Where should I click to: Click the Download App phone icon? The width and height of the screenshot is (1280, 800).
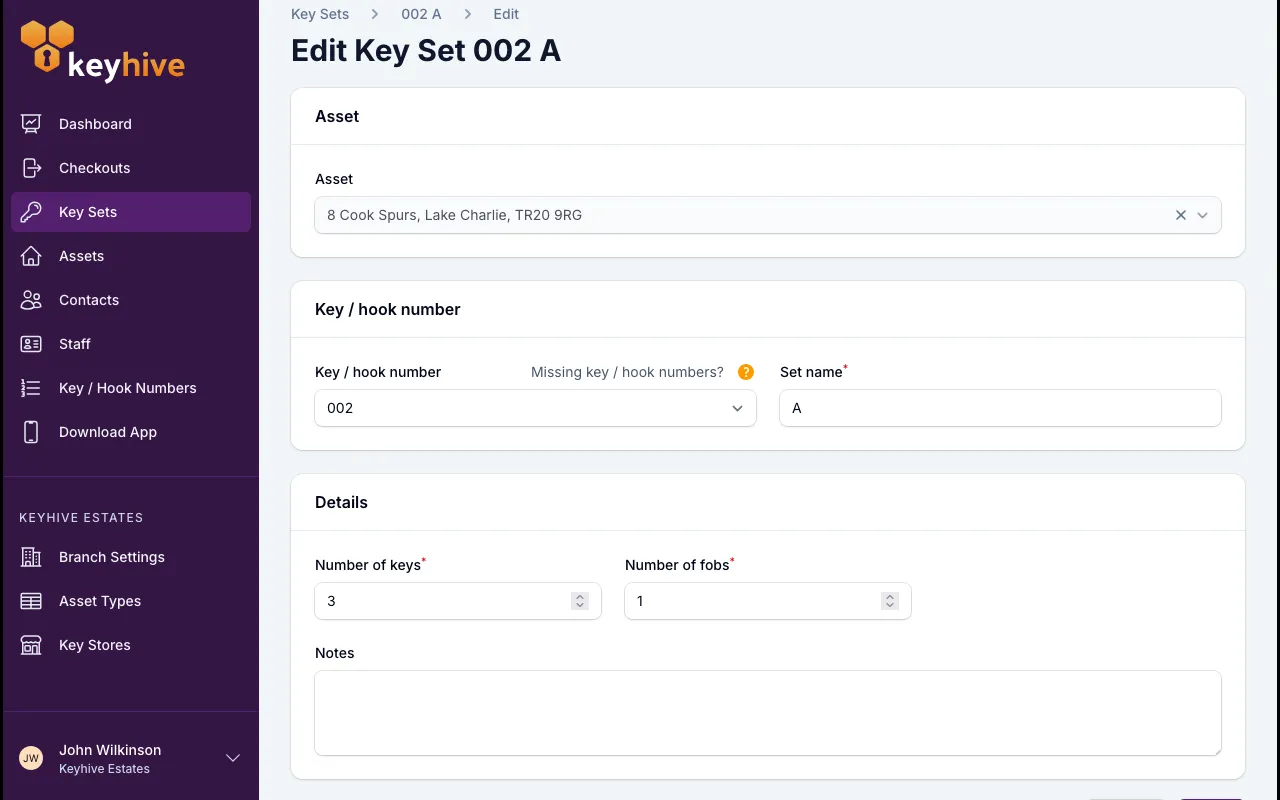(31, 432)
